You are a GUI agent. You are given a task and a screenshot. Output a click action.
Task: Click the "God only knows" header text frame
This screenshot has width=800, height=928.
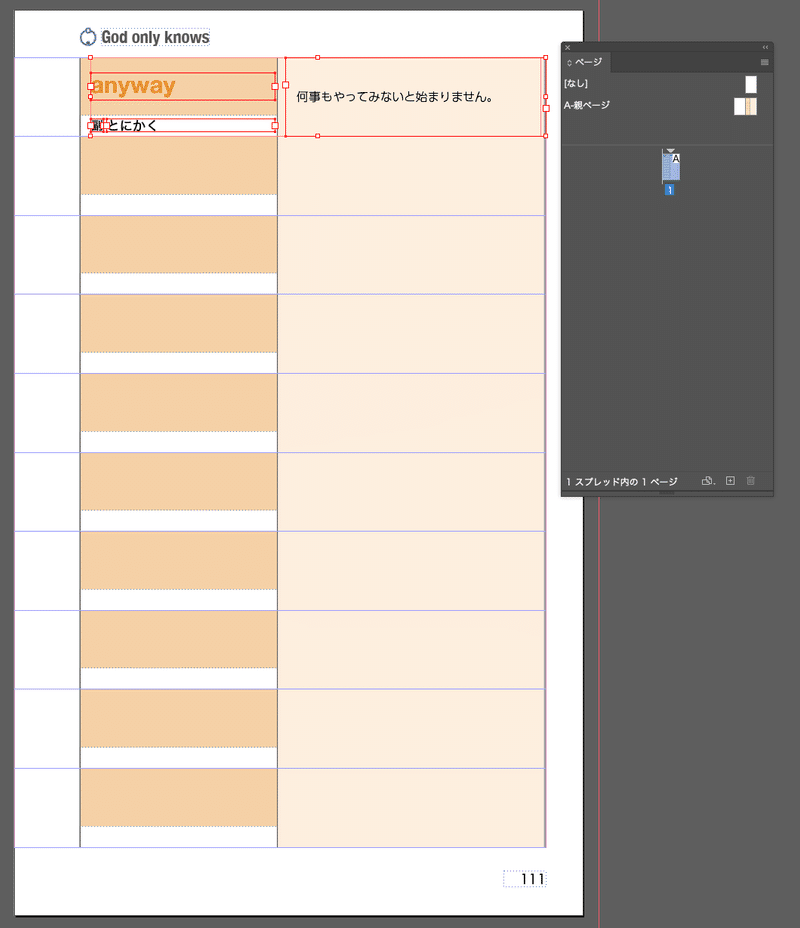(155, 37)
